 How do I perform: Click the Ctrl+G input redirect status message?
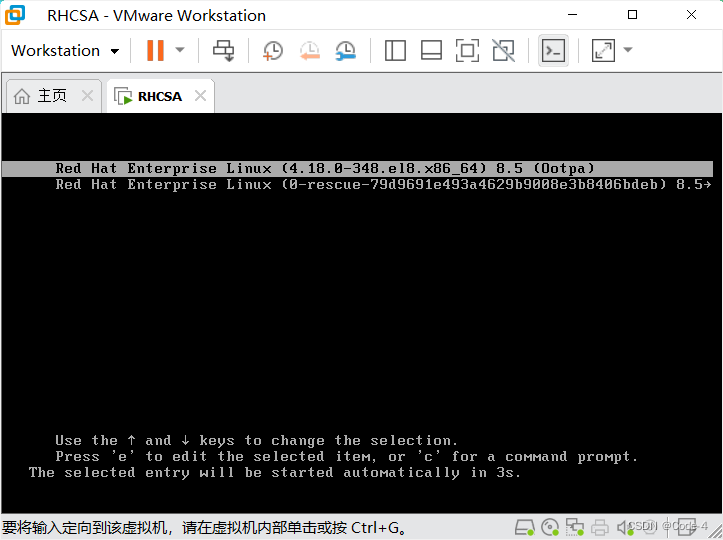click(205, 528)
